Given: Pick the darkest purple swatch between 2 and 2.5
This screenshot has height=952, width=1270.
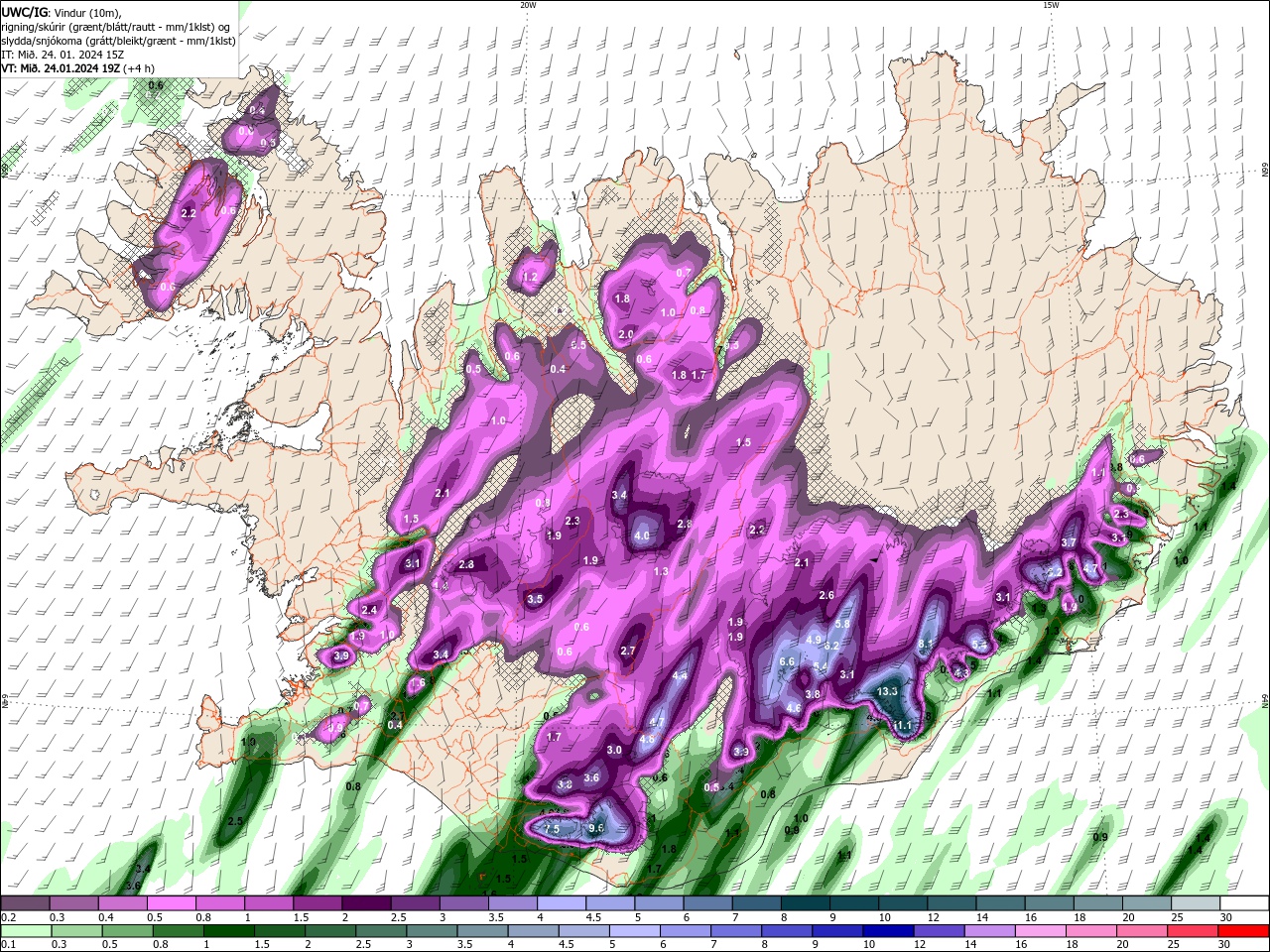Looking at the screenshot, I should pyautogui.click(x=366, y=902).
